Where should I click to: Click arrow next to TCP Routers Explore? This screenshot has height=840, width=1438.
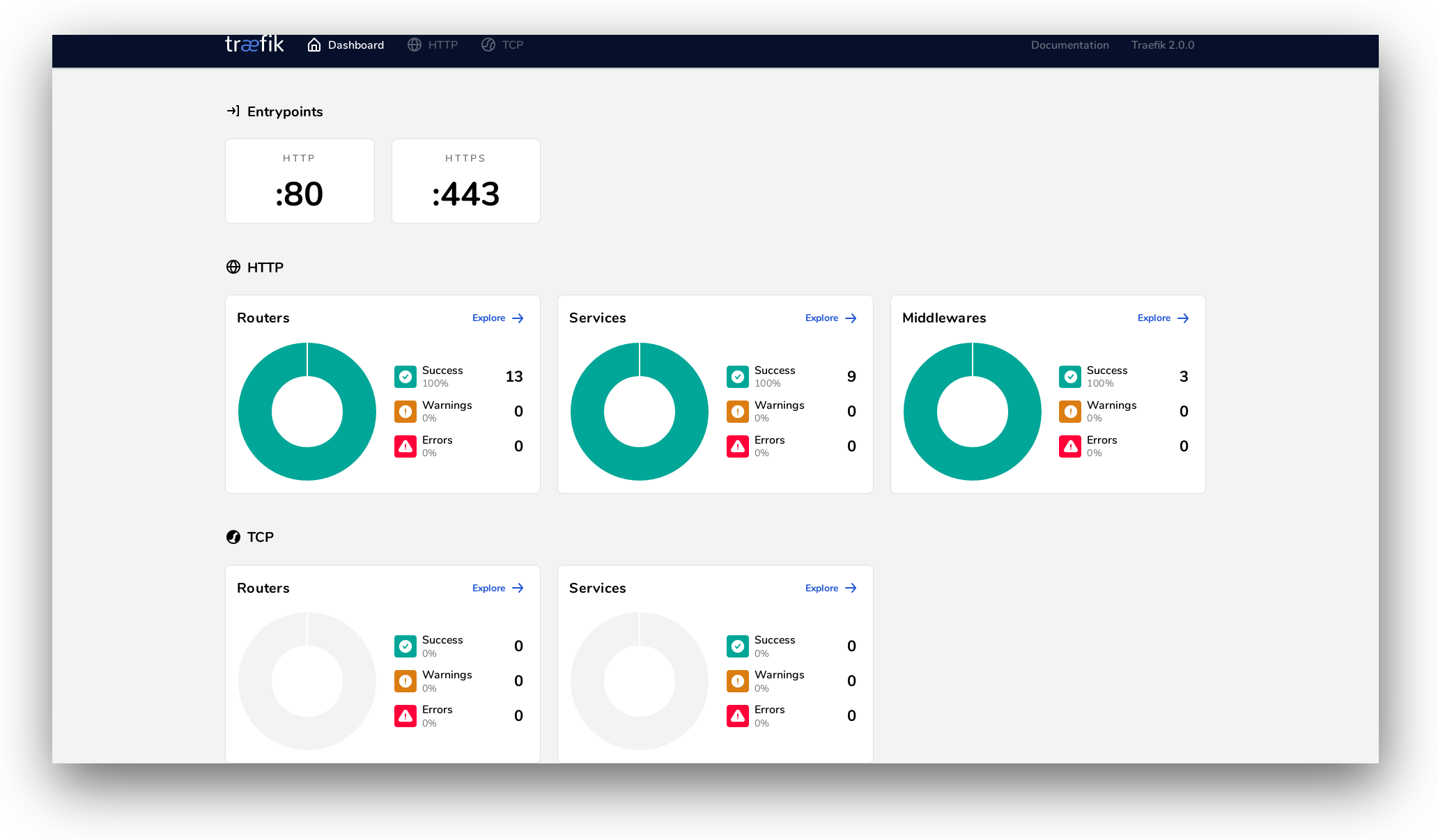coord(518,589)
